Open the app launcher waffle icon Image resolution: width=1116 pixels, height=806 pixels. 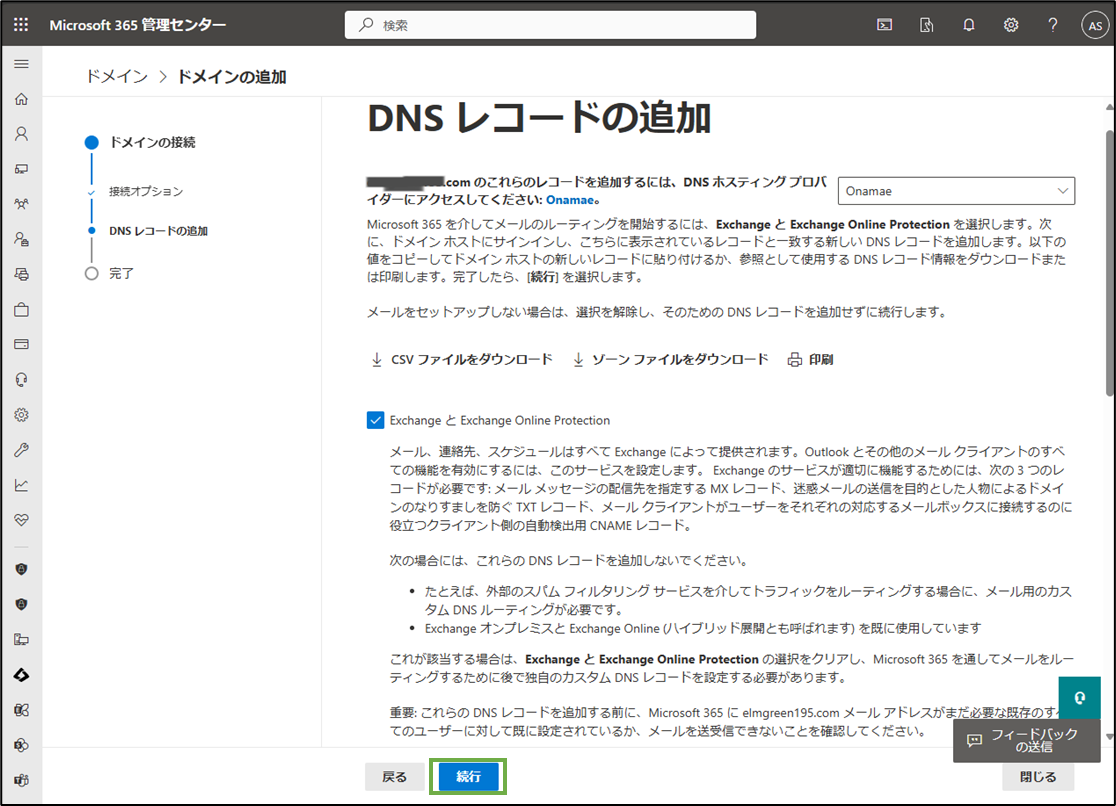click(21, 25)
